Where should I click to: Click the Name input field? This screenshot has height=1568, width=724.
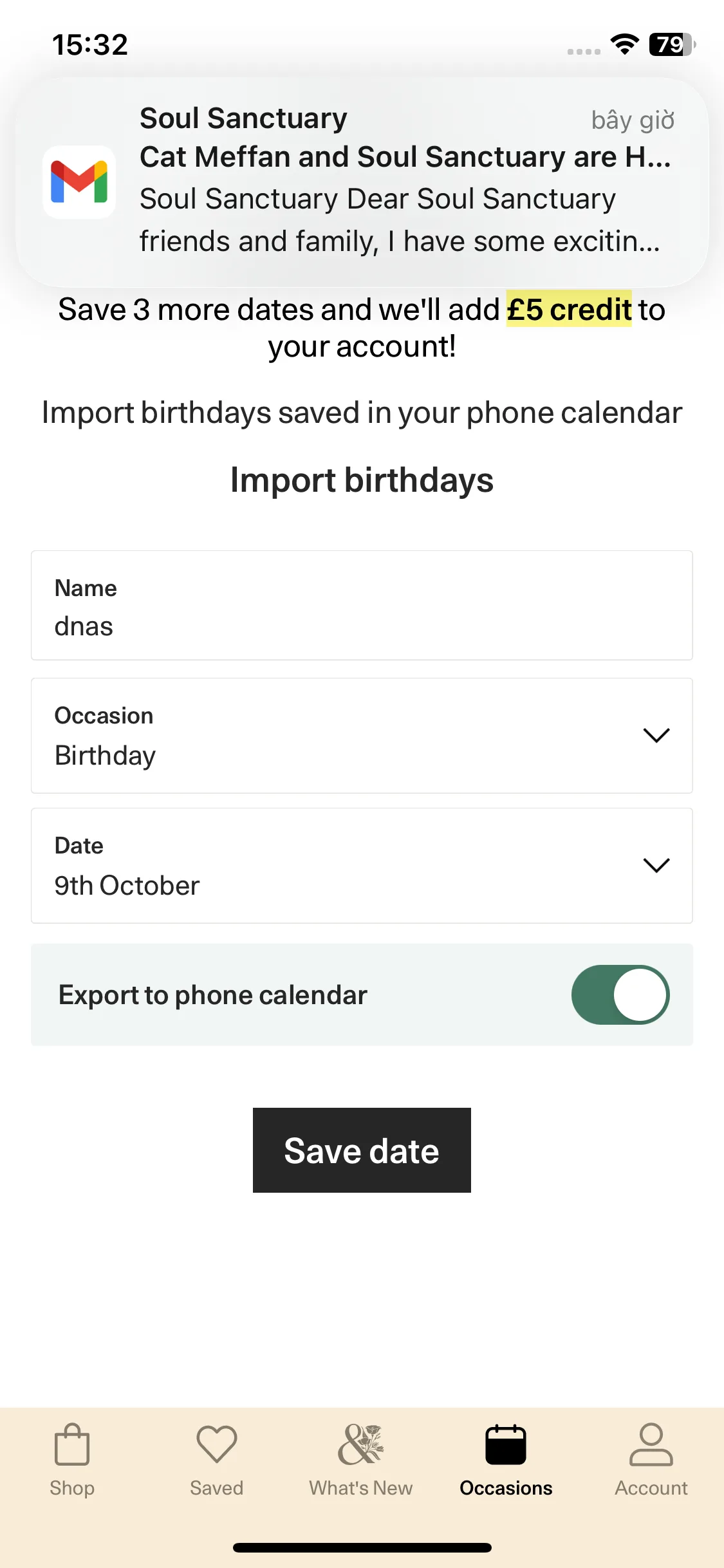pyautogui.click(x=362, y=605)
